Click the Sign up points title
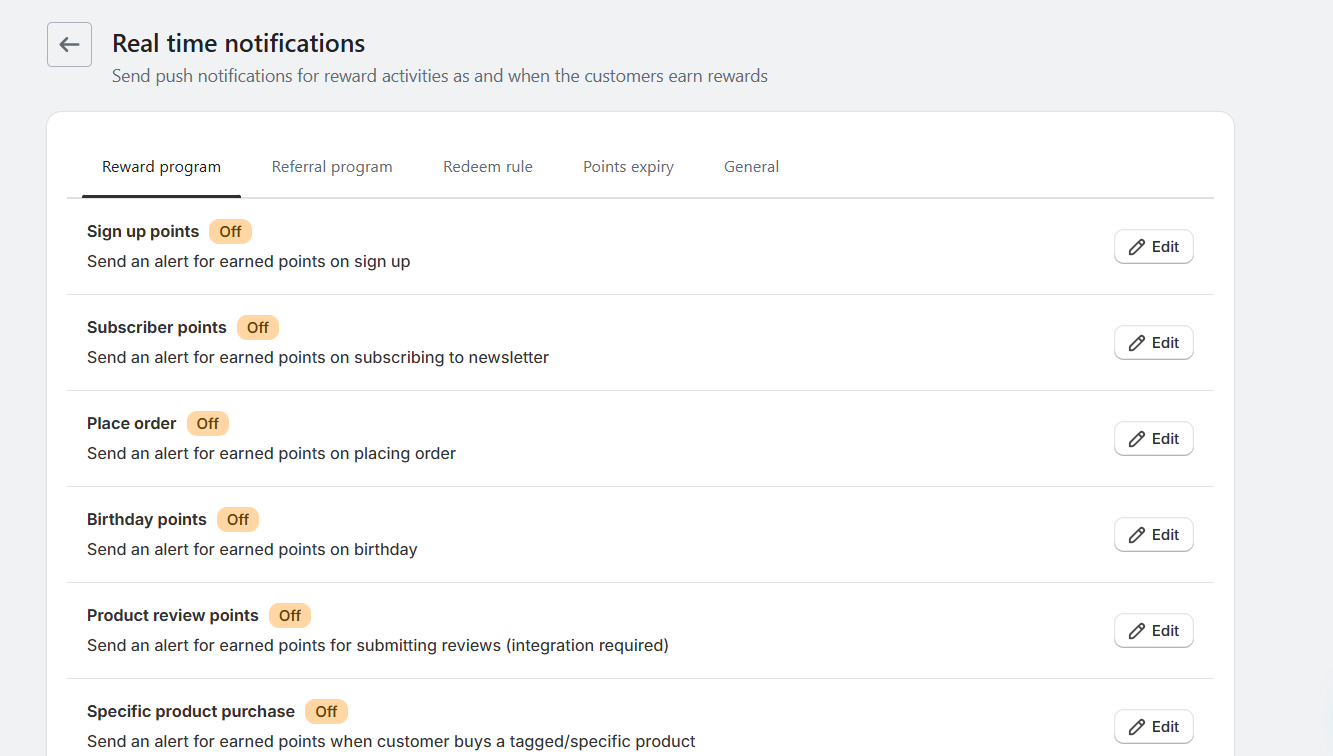Viewport: 1333px width, 756px height. 143,231
